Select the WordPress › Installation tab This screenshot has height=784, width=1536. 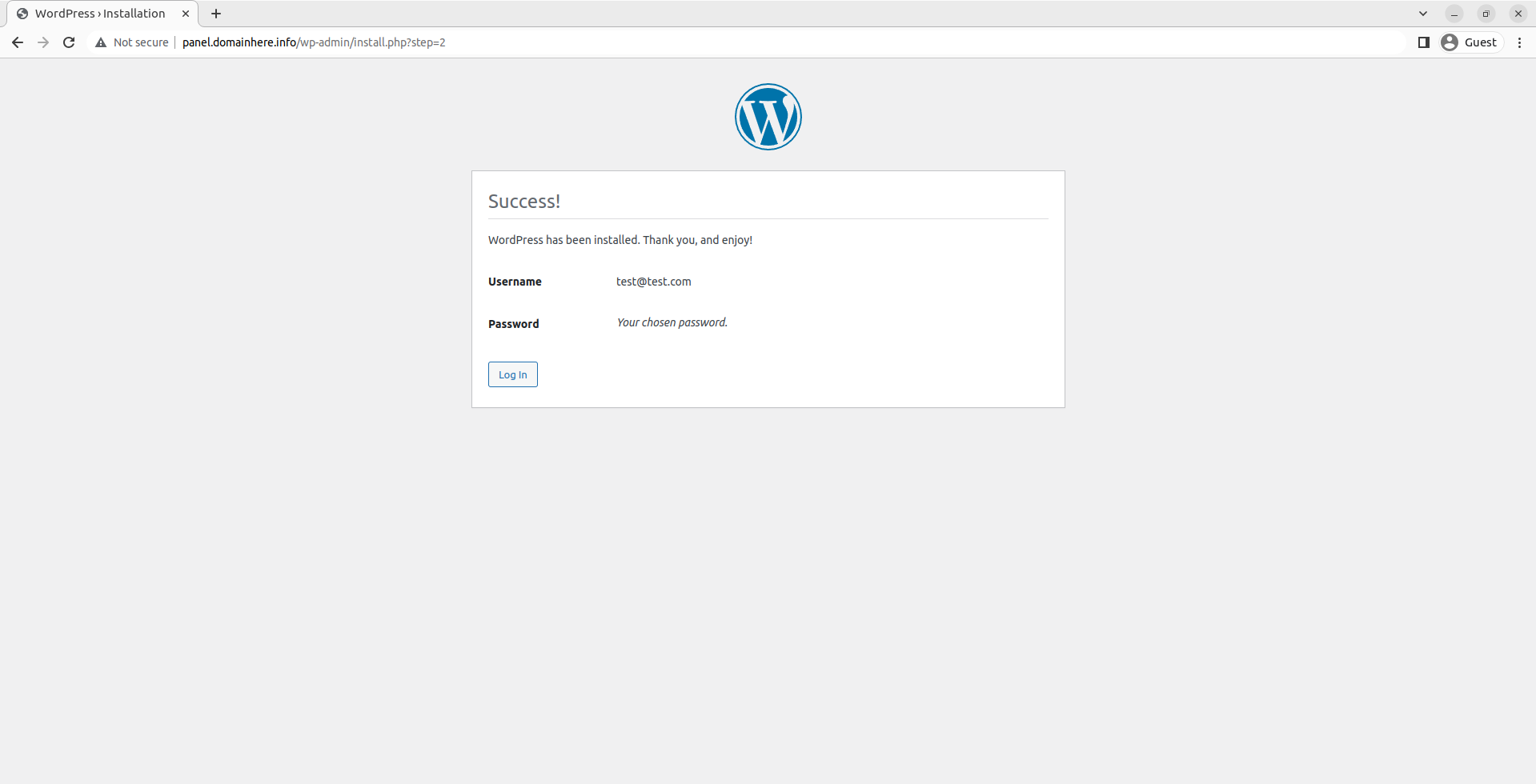point(102,14)
